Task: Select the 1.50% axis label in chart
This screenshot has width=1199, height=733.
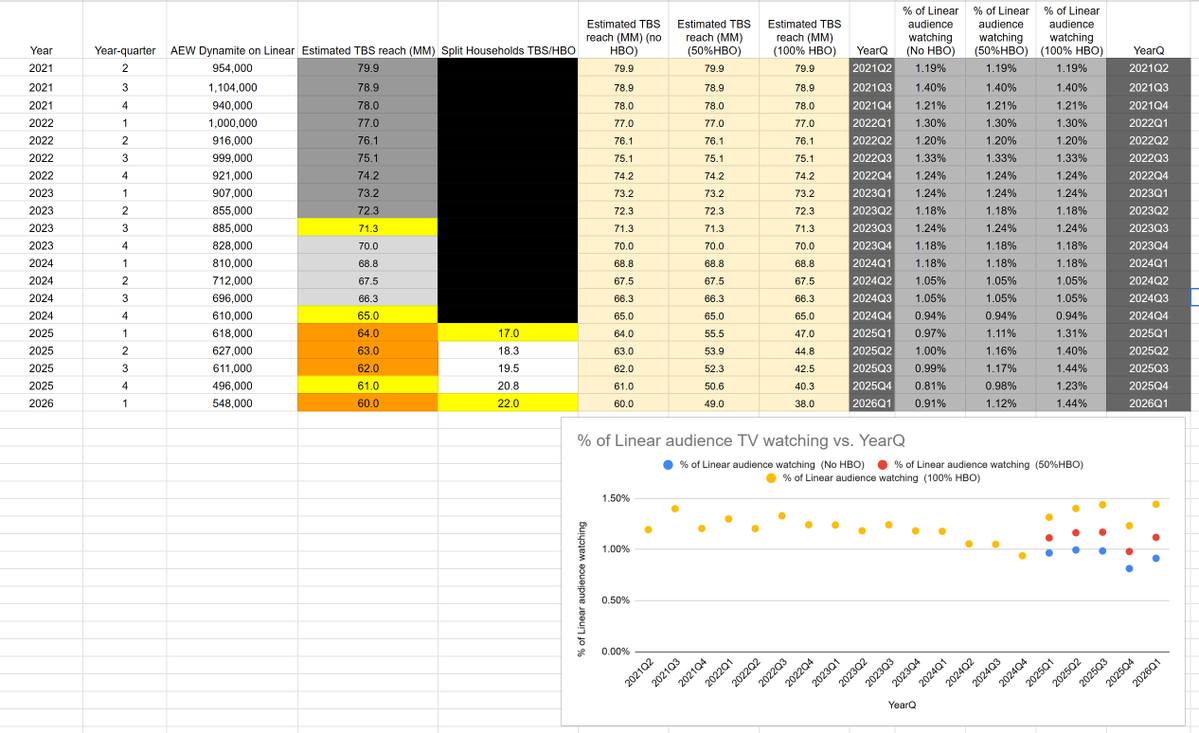Action: tap(616, 498)
